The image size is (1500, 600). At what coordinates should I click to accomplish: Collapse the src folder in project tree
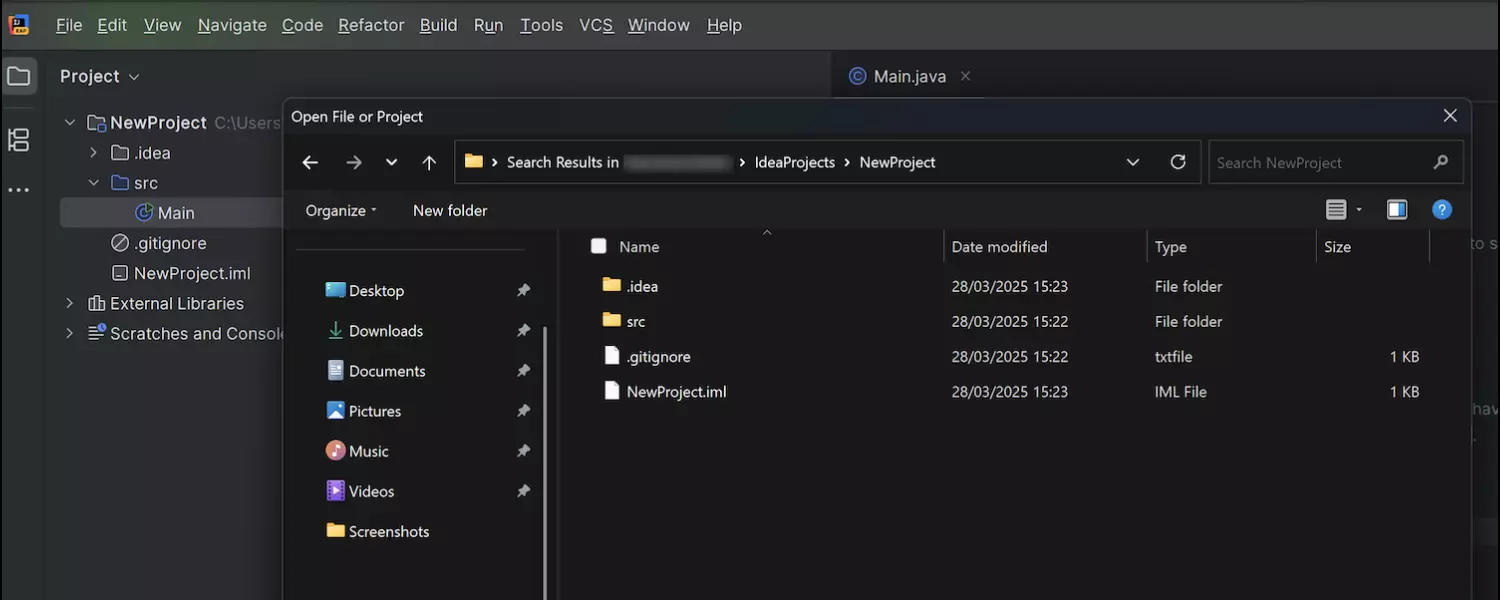[93, 183]
